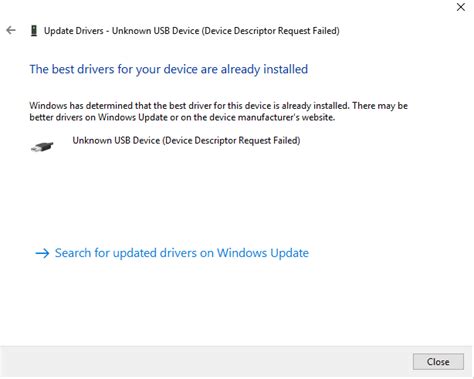Click the Close button in the footer
Image resolution: width=474 pixels, height=379 pixels.
(x=438, y=362)
